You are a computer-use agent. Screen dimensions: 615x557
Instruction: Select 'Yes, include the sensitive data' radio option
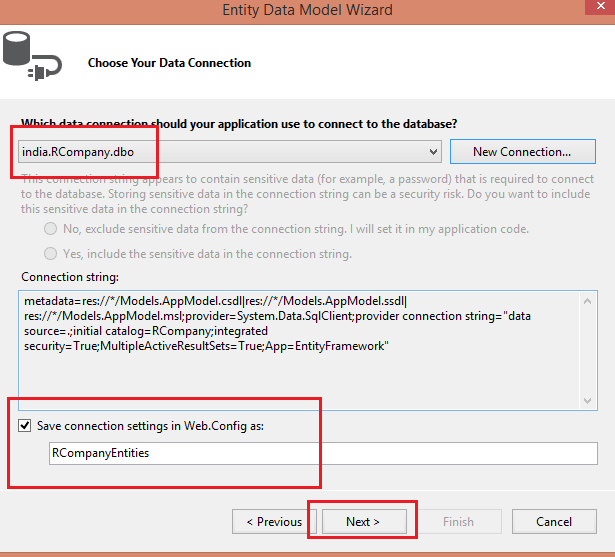coord(50,254)
